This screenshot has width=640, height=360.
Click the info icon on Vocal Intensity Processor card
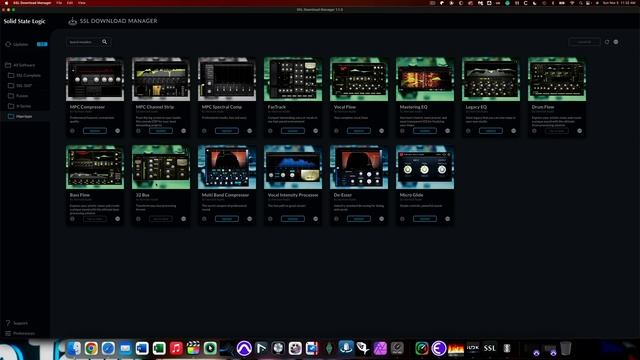(x=270, y=219)
